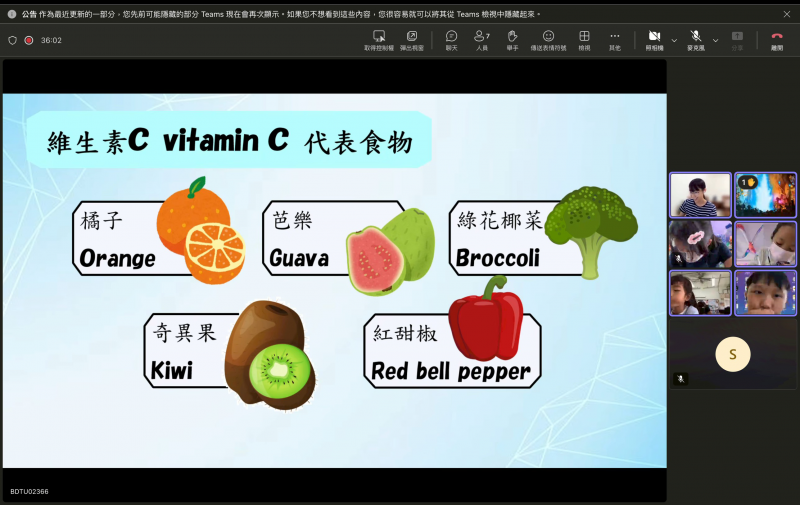The image size is (800, 505).
Task: Show the people (人員) list
Action: (482, 40)
